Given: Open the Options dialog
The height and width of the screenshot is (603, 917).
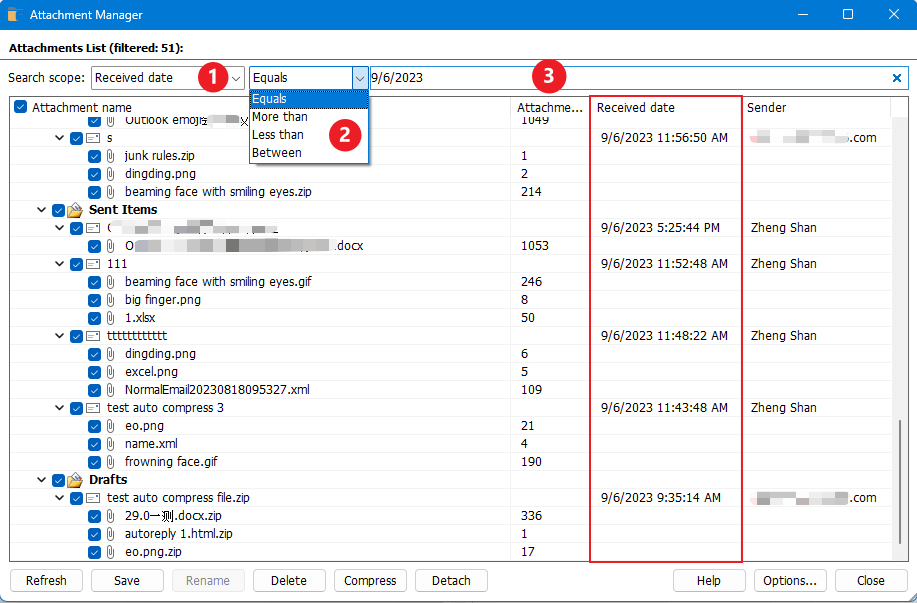Looking at the screenshot, I should pyautogui.click(x=790, y=580).
